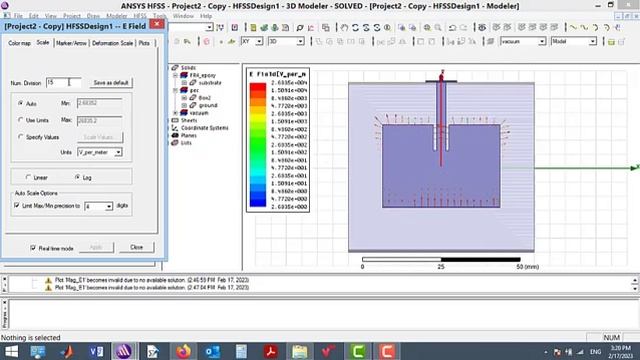
Task: Expand the vacuum tree node
Action: [176, 113]
